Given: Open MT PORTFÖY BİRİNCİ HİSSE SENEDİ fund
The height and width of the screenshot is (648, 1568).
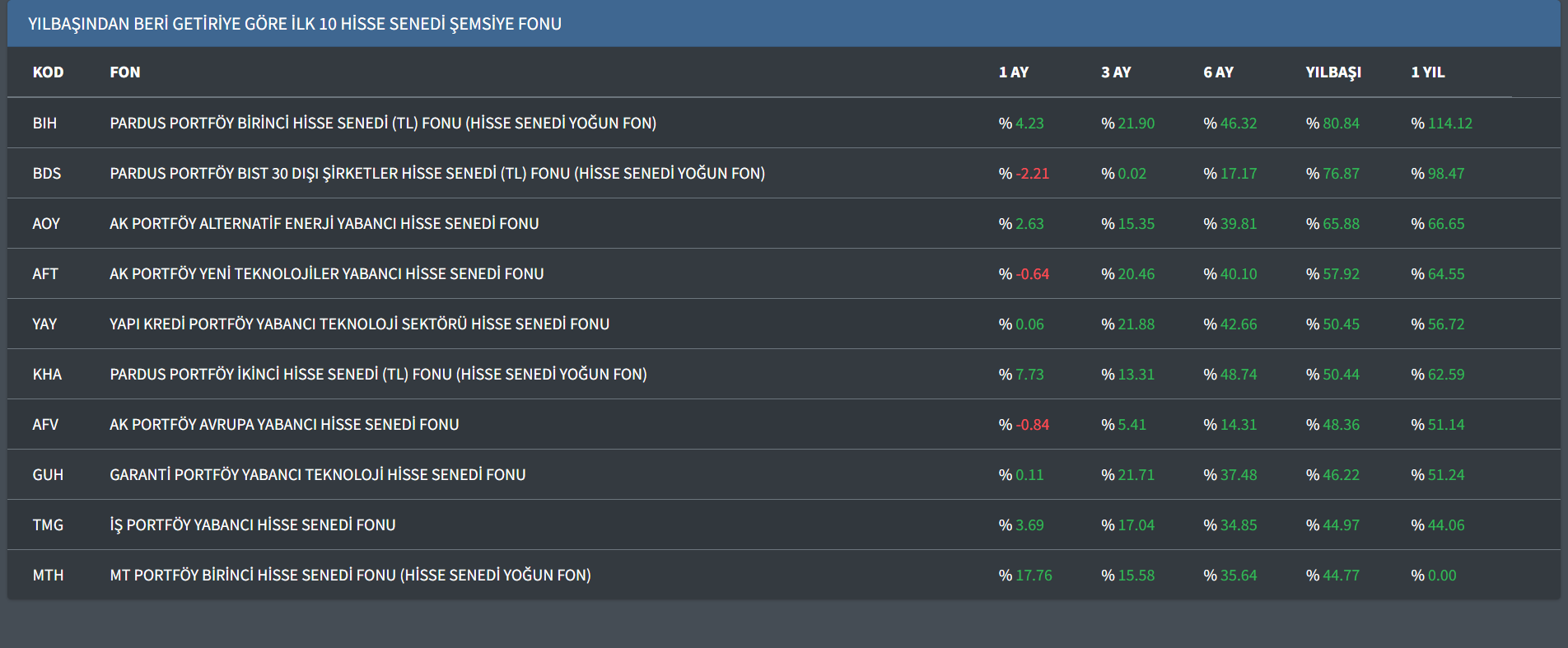Looking at the screenshot, I should coord(350,576).
